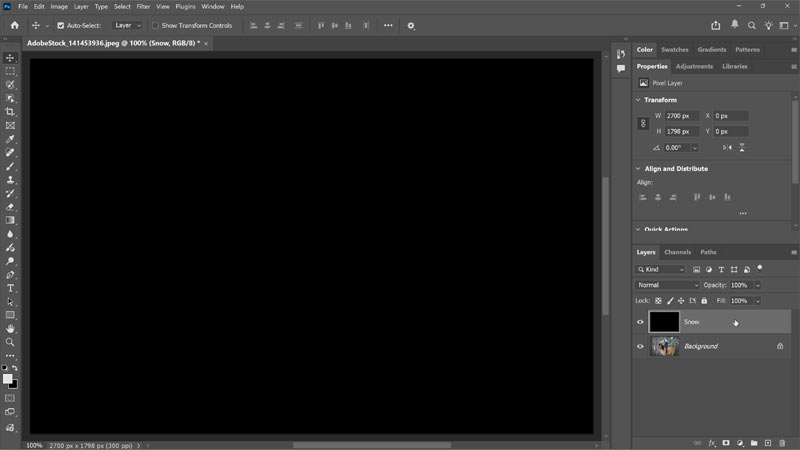Select the Zoom tool in toolbar
Image resolution: width=800 pixels, height=450 pixels.
(10, 342)
